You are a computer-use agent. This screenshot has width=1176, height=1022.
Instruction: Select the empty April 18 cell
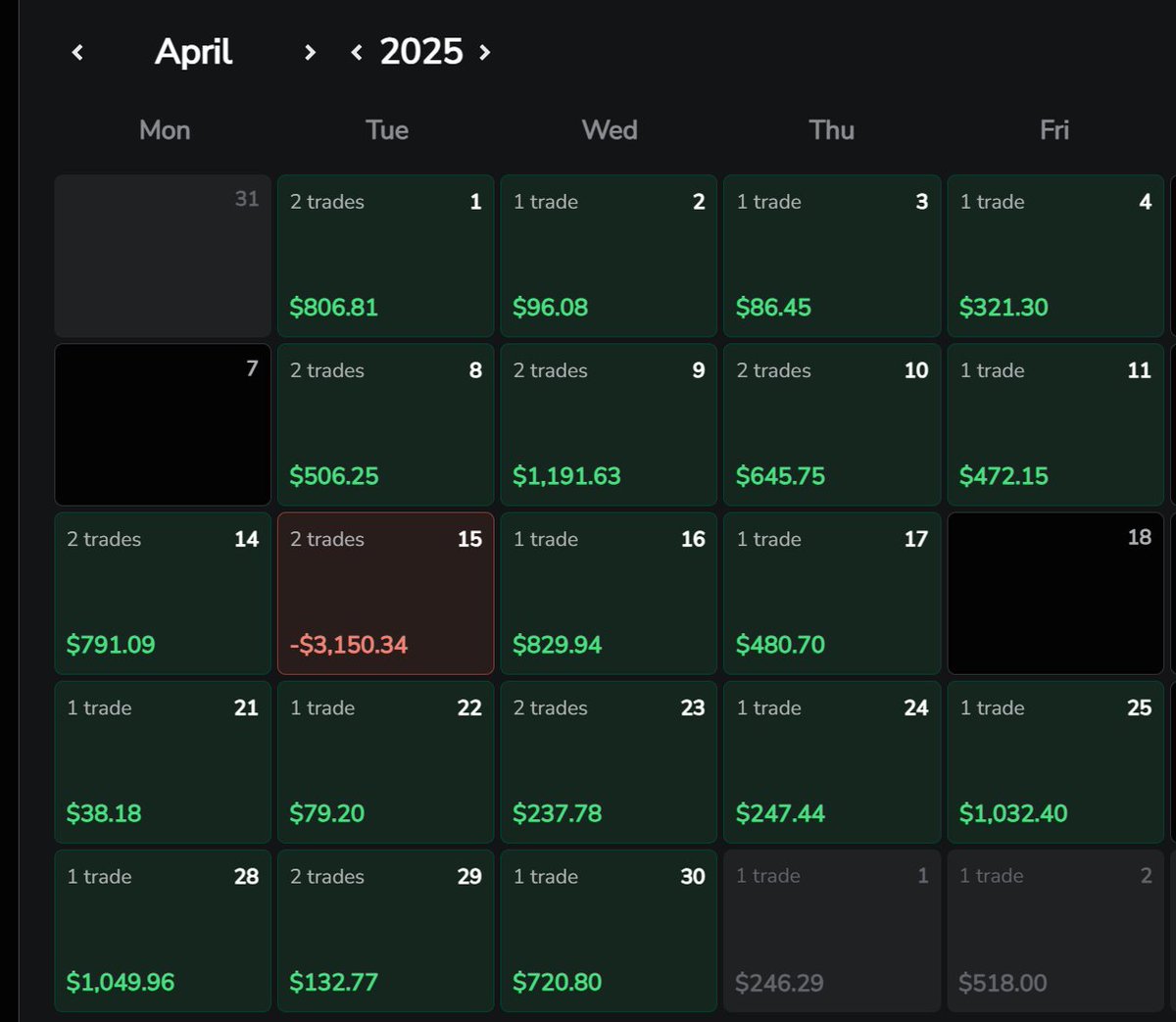[x=1055, y=593]
